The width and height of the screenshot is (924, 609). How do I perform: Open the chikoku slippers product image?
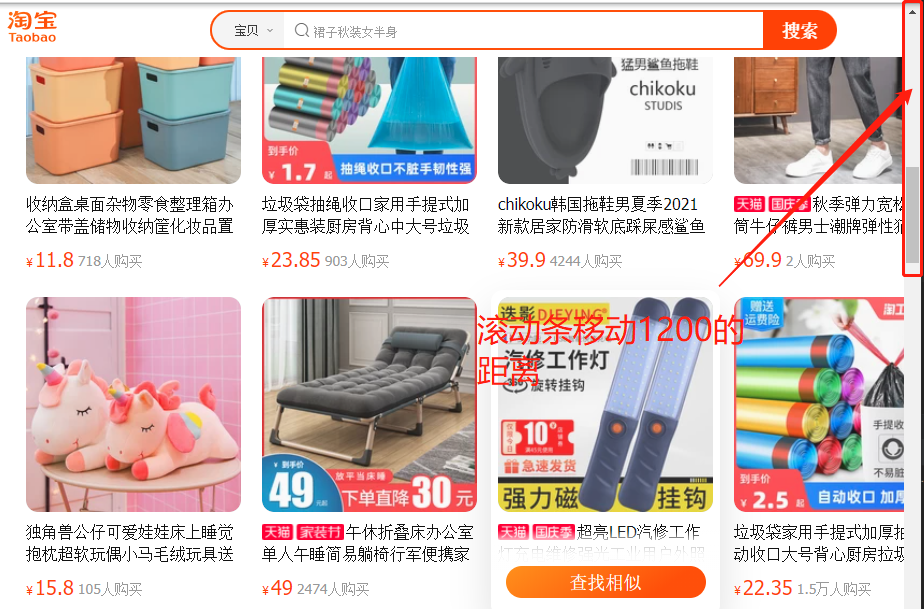pyautogui.click(x=605, y=120)
